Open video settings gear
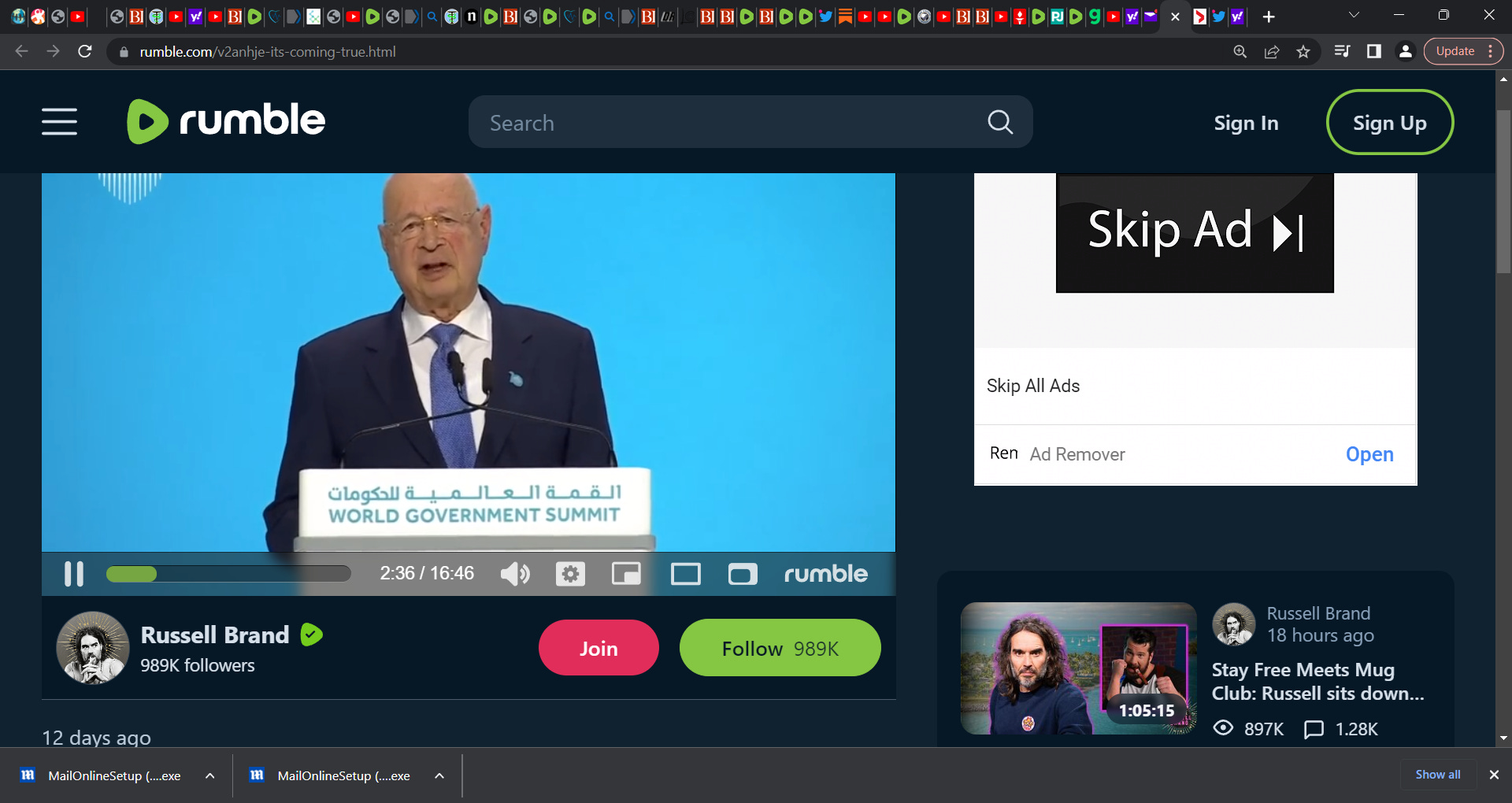The height and width of the screenshot is (803, 1512). (570, 574)
